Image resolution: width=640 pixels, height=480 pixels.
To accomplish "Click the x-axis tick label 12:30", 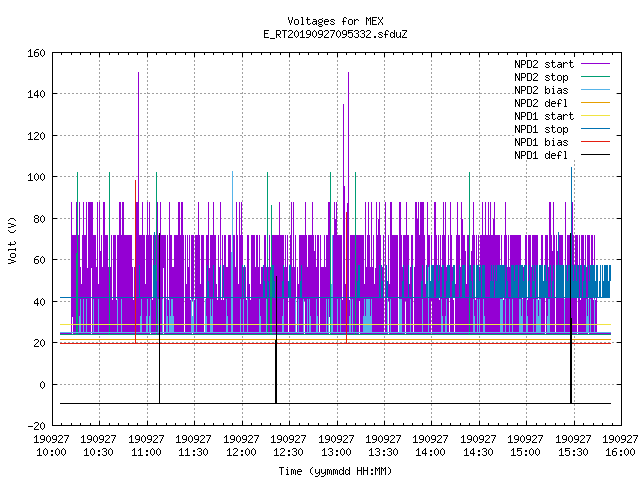I will click(288, 452).
